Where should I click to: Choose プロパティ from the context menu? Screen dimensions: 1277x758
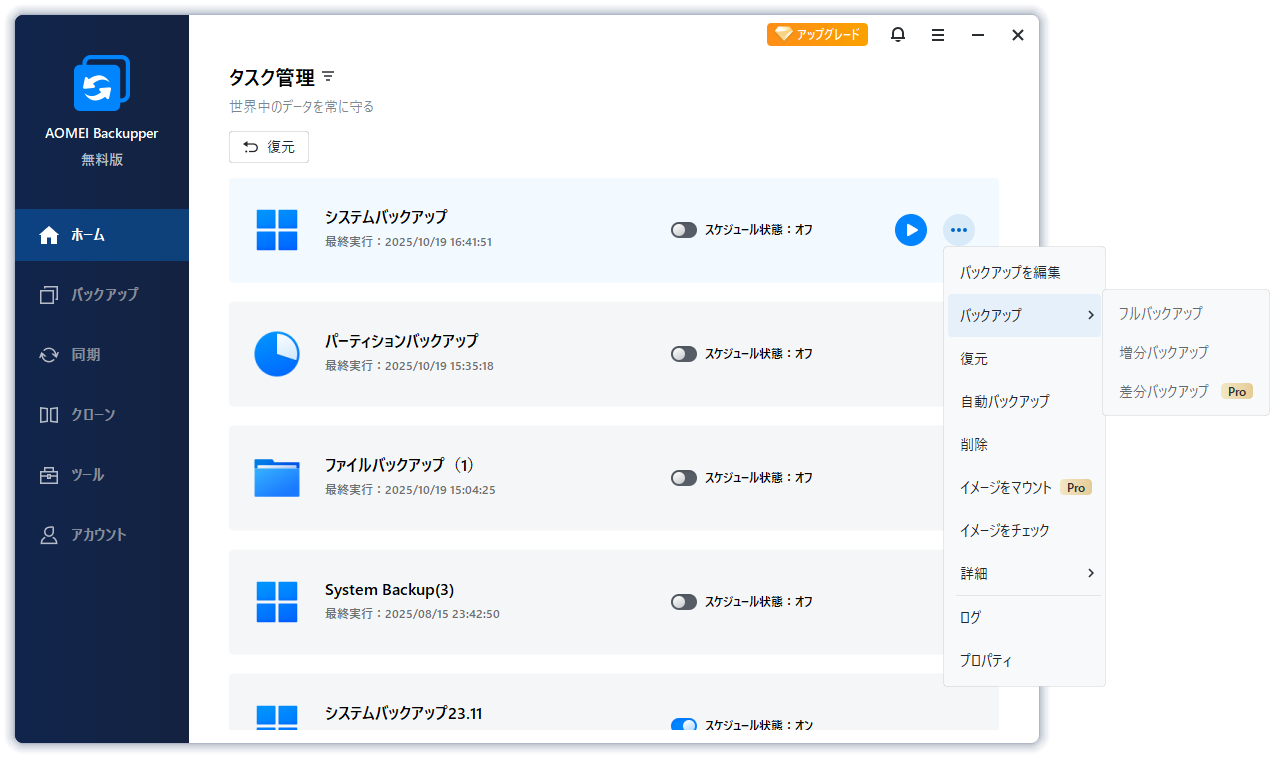[x=1024, y=660]
